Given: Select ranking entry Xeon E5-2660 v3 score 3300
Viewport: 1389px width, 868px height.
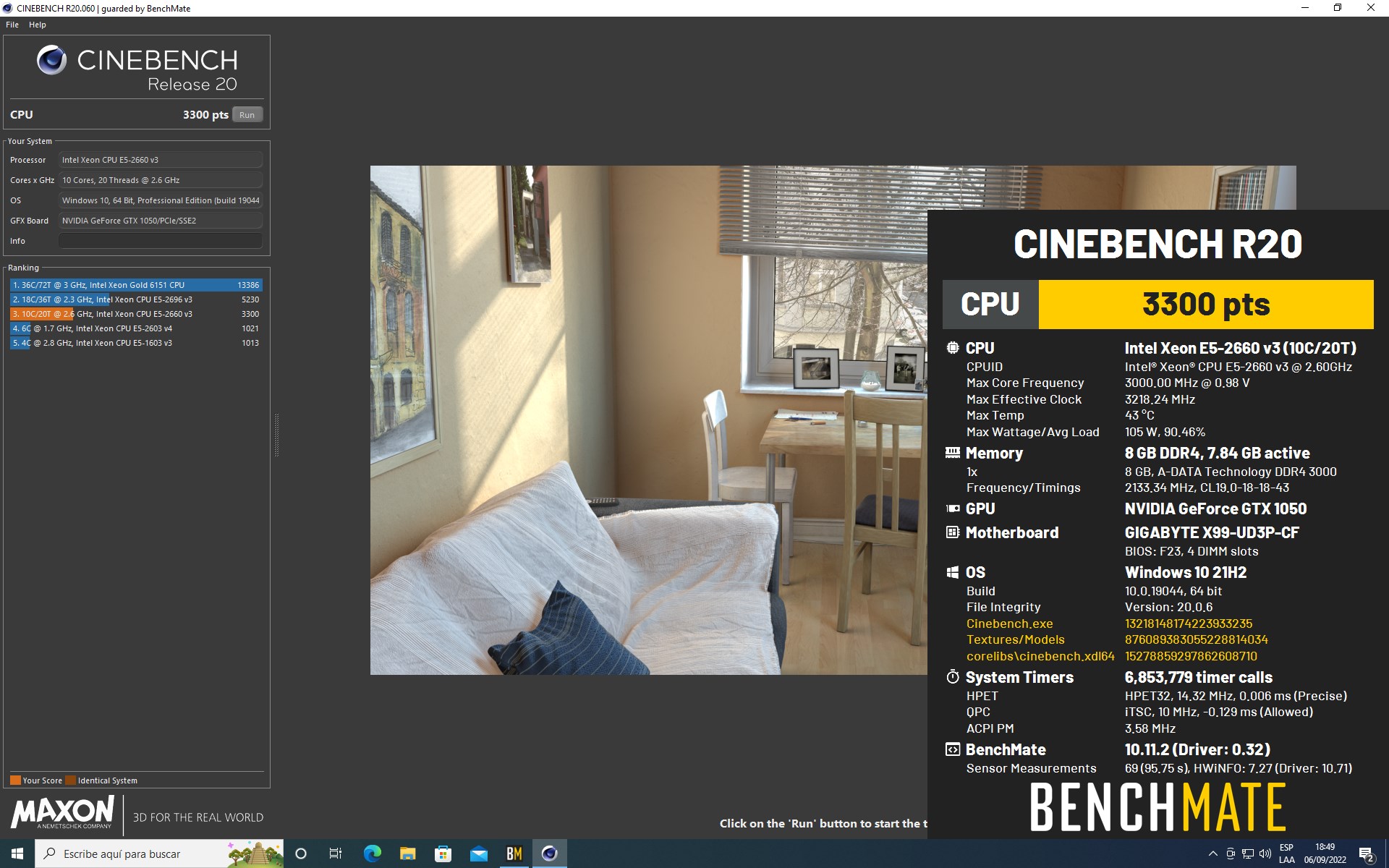Looking at the screenshot, I should 136,314.
